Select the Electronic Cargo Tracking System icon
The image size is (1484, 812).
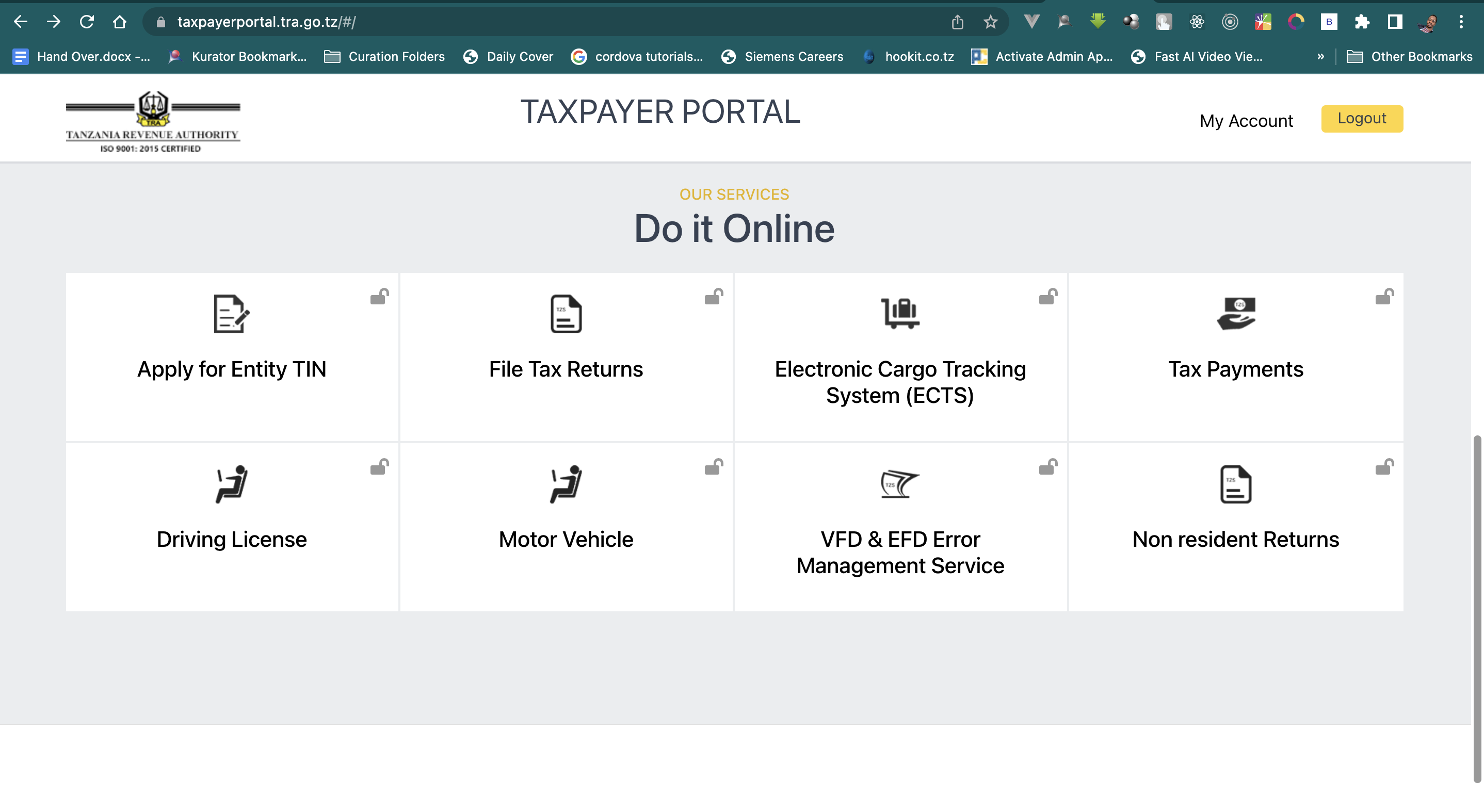900,311
